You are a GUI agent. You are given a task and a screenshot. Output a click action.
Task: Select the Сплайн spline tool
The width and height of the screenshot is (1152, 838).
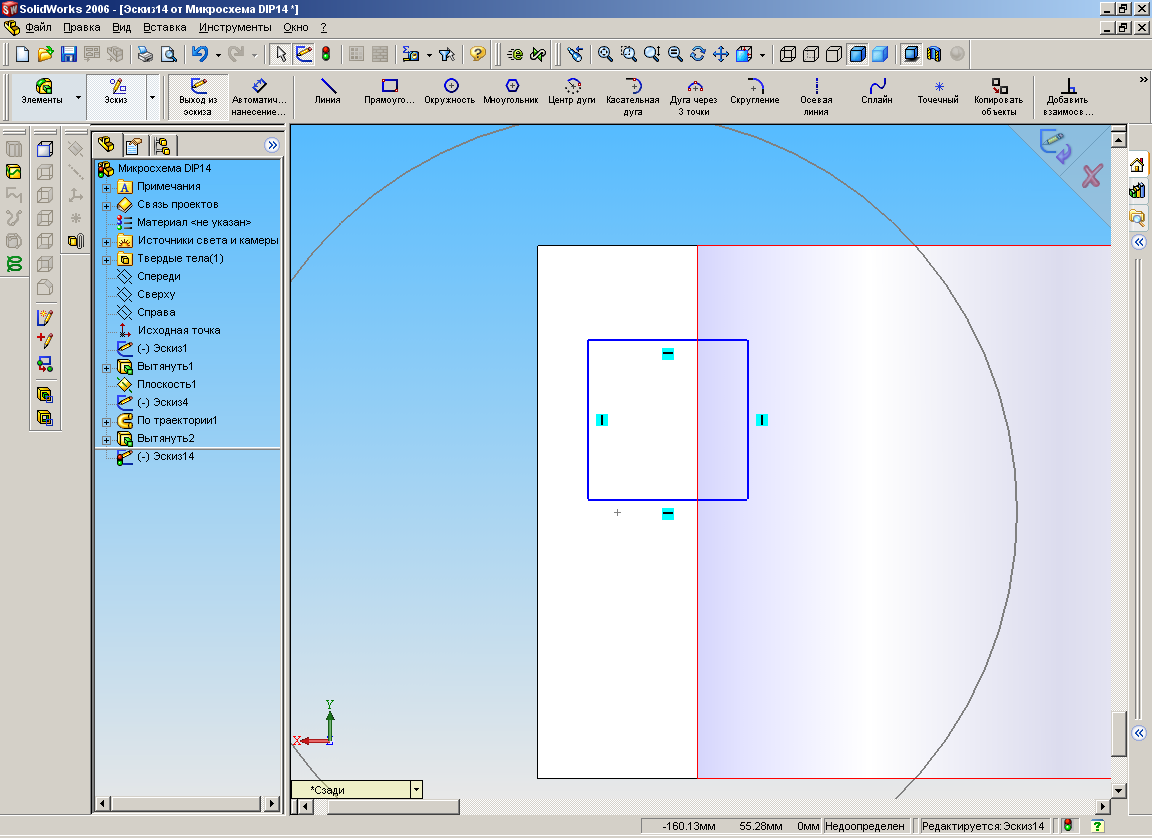876,93
